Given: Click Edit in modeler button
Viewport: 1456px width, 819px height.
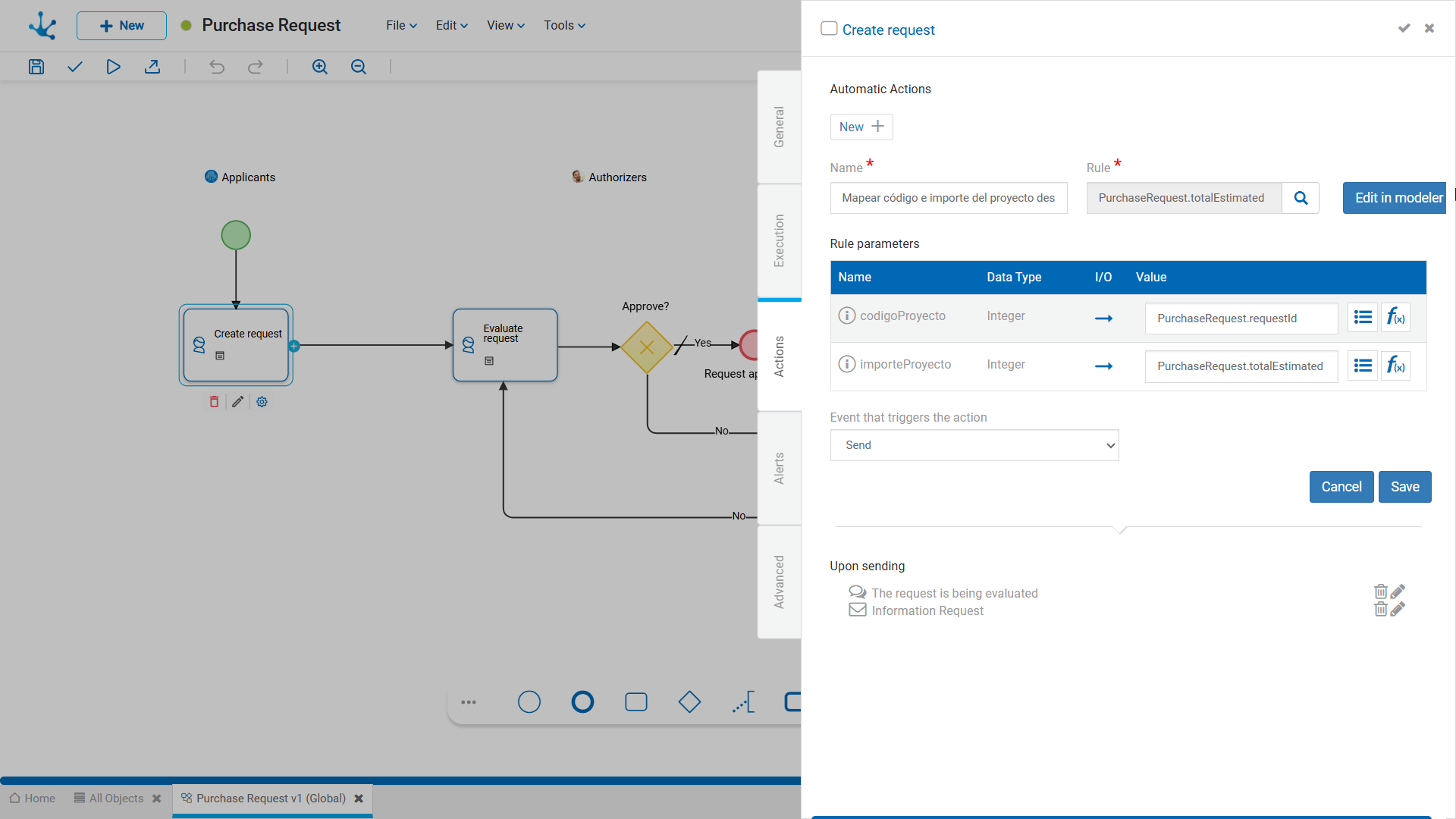Looking at the screenshot, I should (1394, 198).
